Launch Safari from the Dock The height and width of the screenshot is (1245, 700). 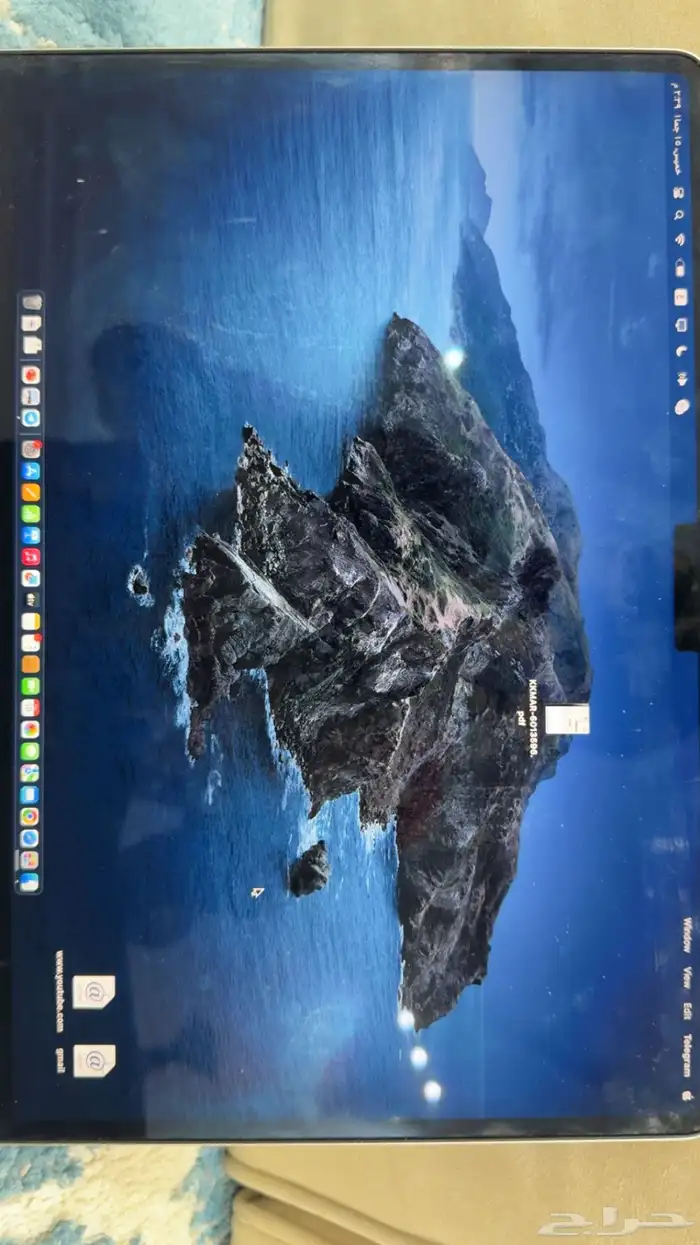31,838
